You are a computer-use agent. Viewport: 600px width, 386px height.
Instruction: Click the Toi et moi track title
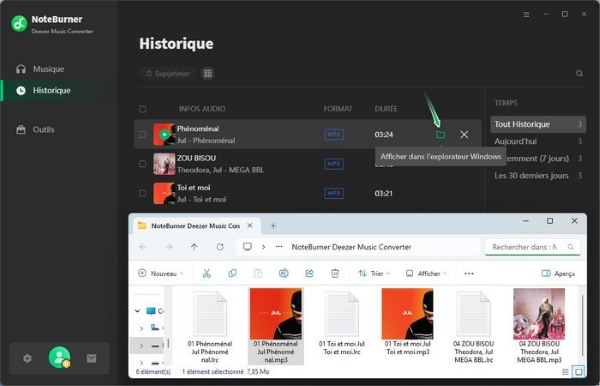194,188
